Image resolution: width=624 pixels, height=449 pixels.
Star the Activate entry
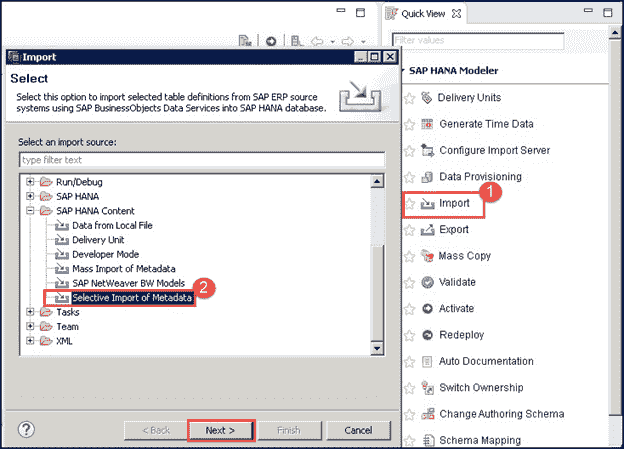pos(410,309)
